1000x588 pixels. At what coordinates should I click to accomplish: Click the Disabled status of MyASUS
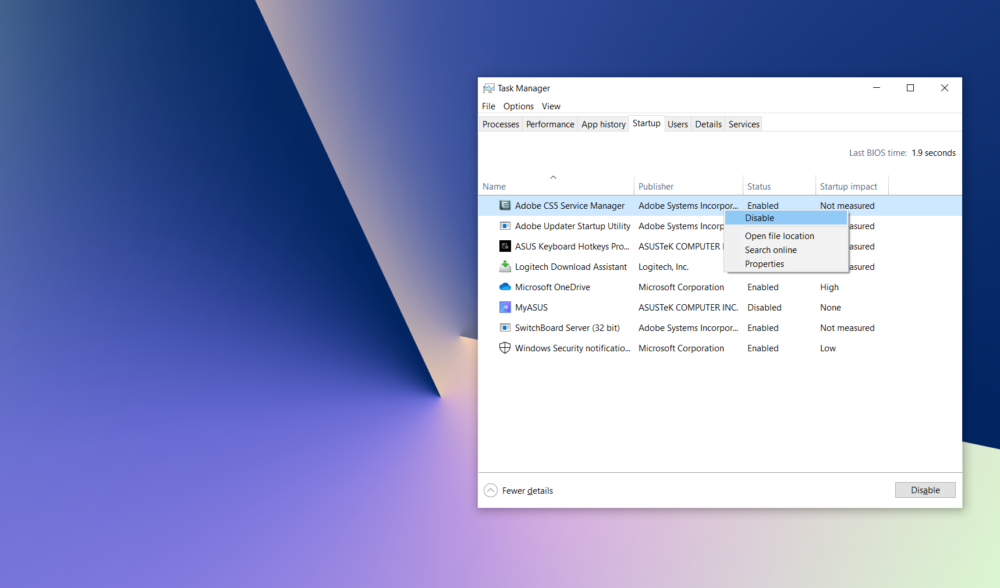pos(764,307)
